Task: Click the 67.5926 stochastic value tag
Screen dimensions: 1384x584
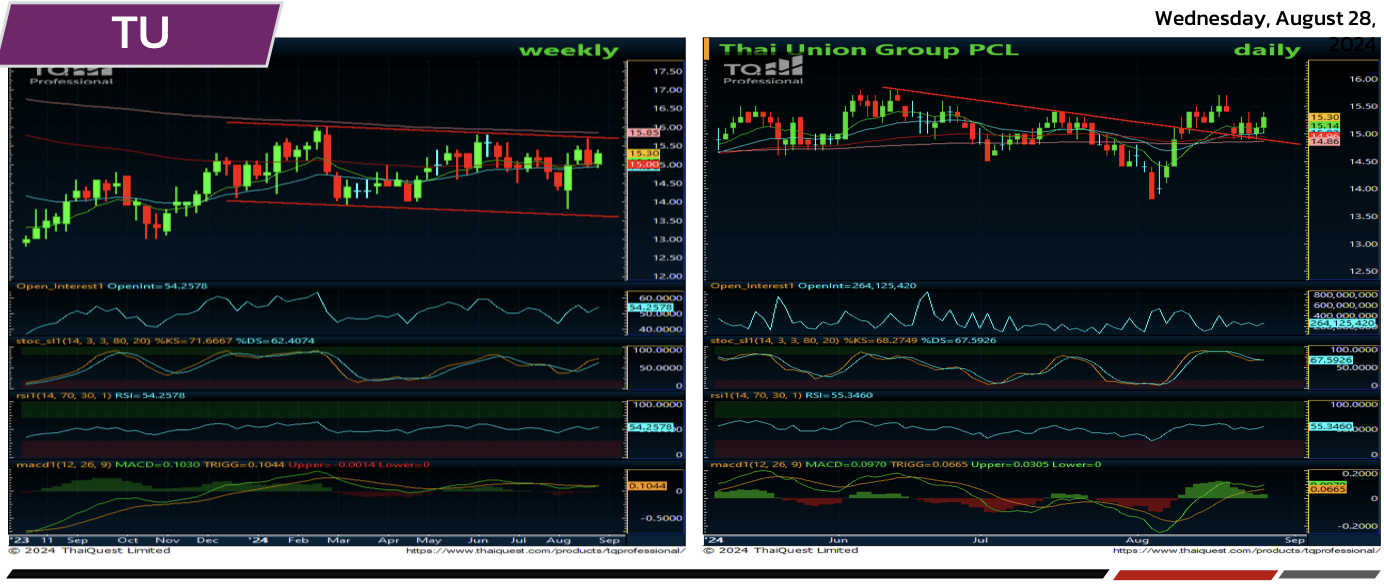Action: click(1330, 360)
